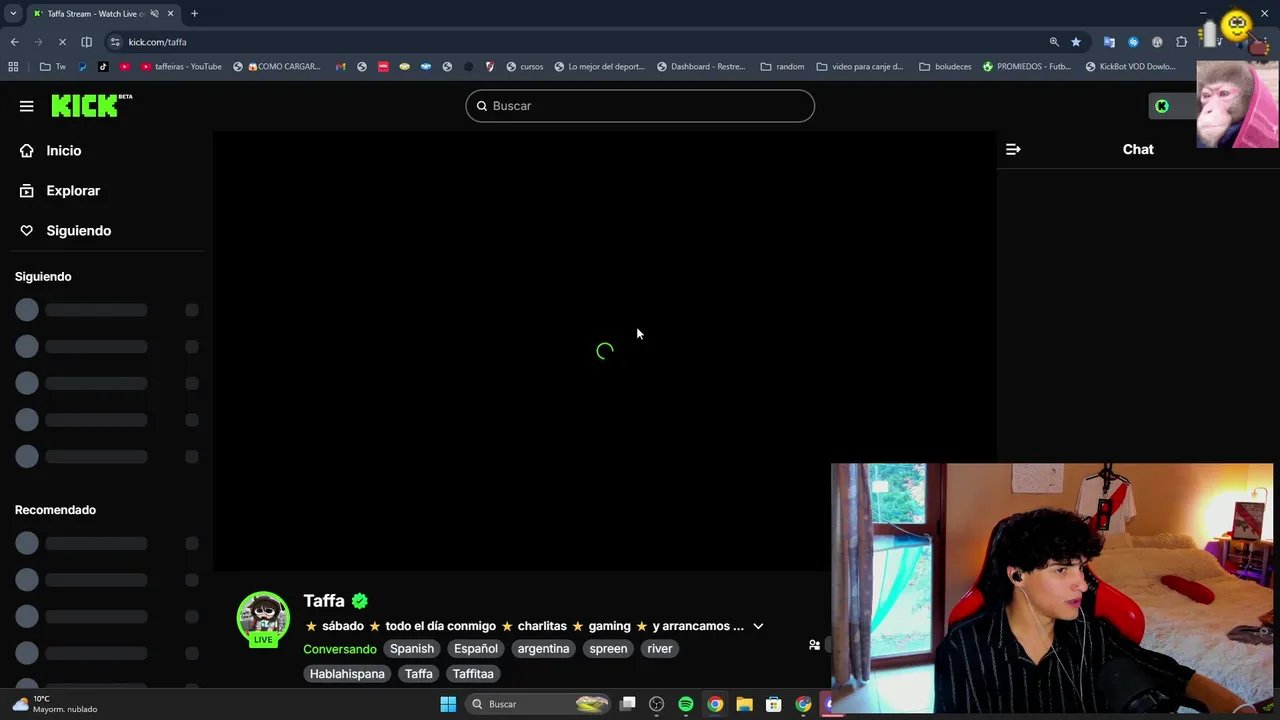The height and width of the screenshot is (720, 1280).
Task: Click the Conversando category link
Action: (340, 649)
